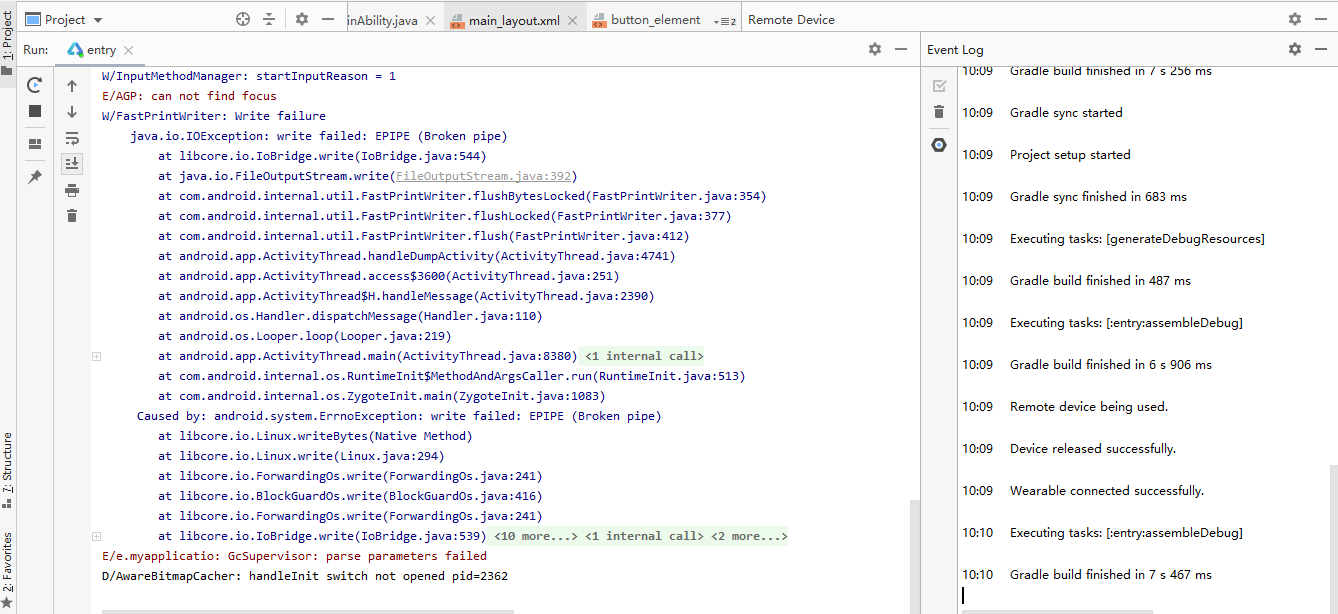Select 'W/FastPrintWriter: Write failure' line
This screenshot has height=614, width=1338.
pyautogui.click(x=214, y=116)
